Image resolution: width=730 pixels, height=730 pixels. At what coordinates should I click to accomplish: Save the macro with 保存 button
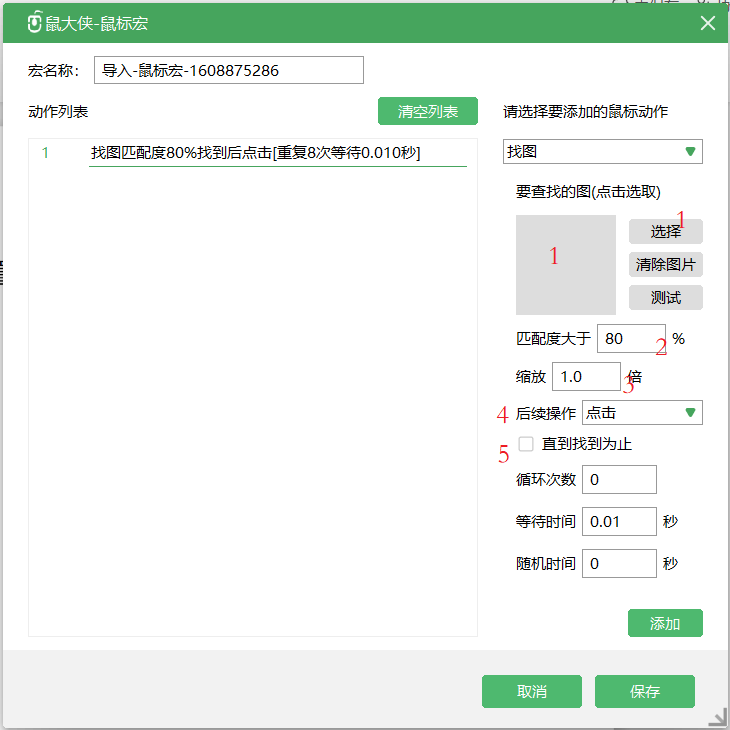[645, 691]
